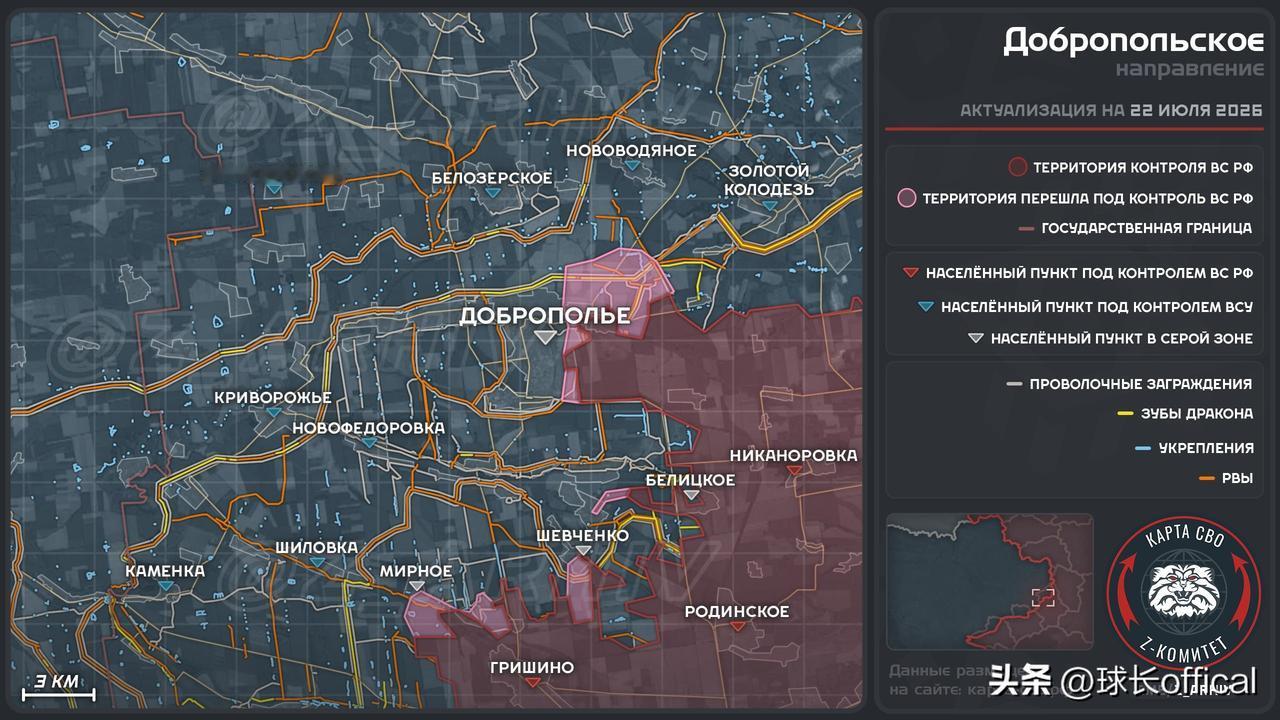Click legend entry Территория перешла под контроль ВС РФ
The height and width of the screenshot is (720, 1280).
[x=1087, y=198]
